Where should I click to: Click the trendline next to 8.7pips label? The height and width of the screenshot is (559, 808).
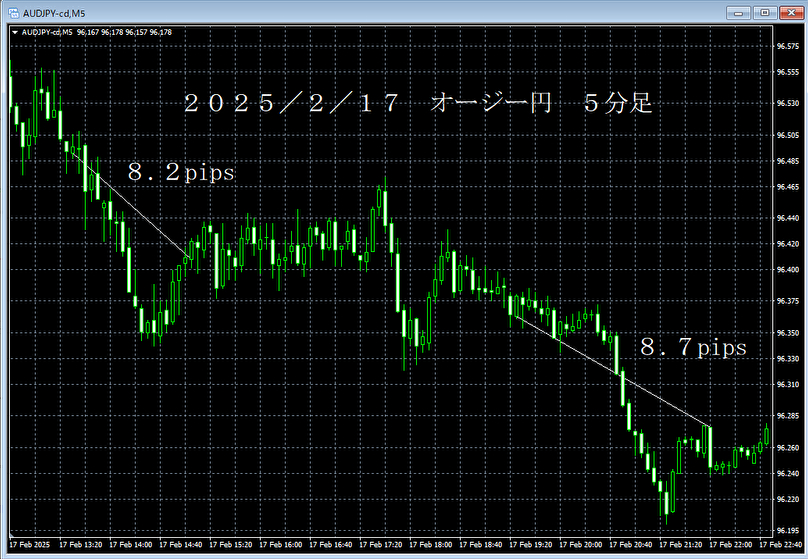pos(613,371)
